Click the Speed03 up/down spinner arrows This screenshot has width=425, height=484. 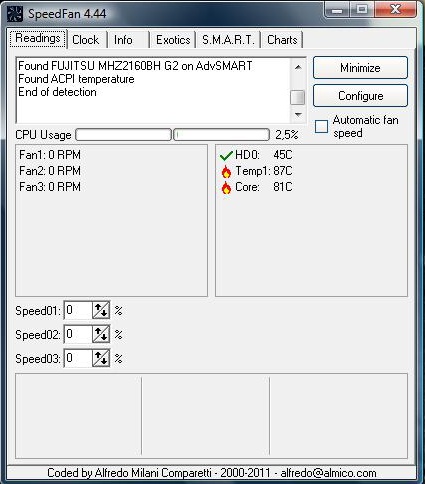tap(101, 358)
